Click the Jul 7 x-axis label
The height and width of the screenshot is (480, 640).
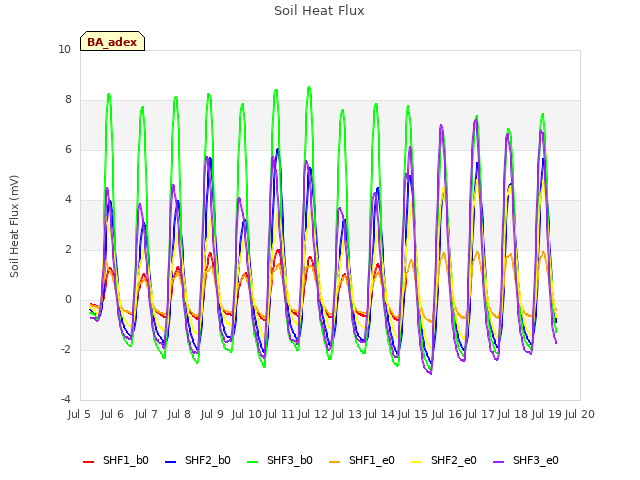tap(146, 414)
